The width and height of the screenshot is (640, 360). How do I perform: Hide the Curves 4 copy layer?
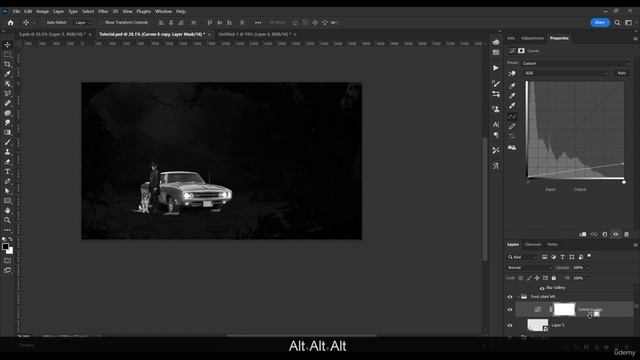pyautogui.click(x=510, y=309)
